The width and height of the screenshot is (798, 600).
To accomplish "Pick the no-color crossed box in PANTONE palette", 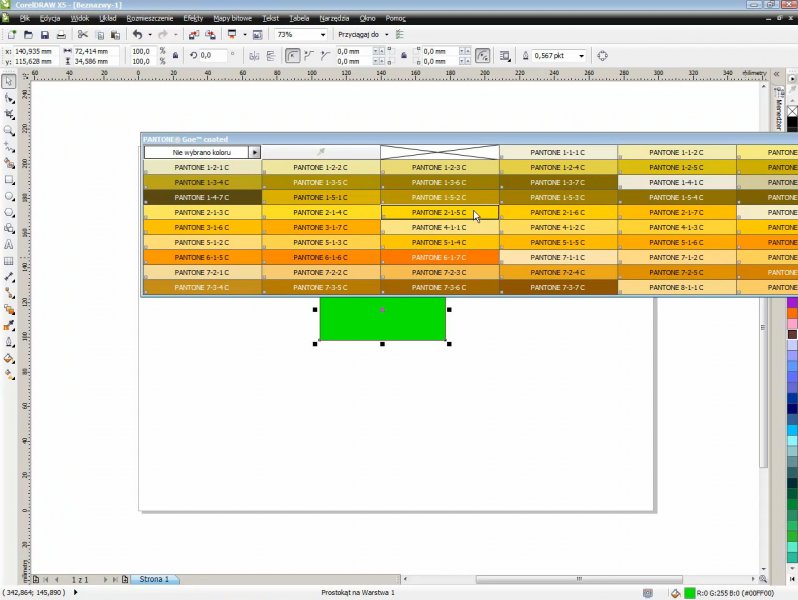I will click(x=440, y=152).
